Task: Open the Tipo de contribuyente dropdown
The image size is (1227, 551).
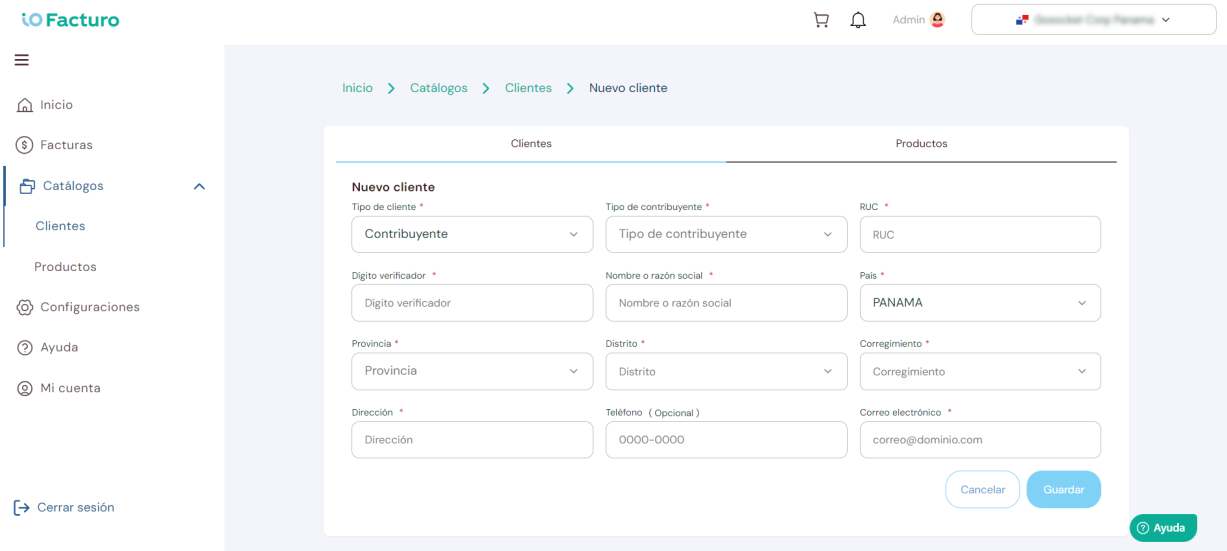Action: pos(726,234)
